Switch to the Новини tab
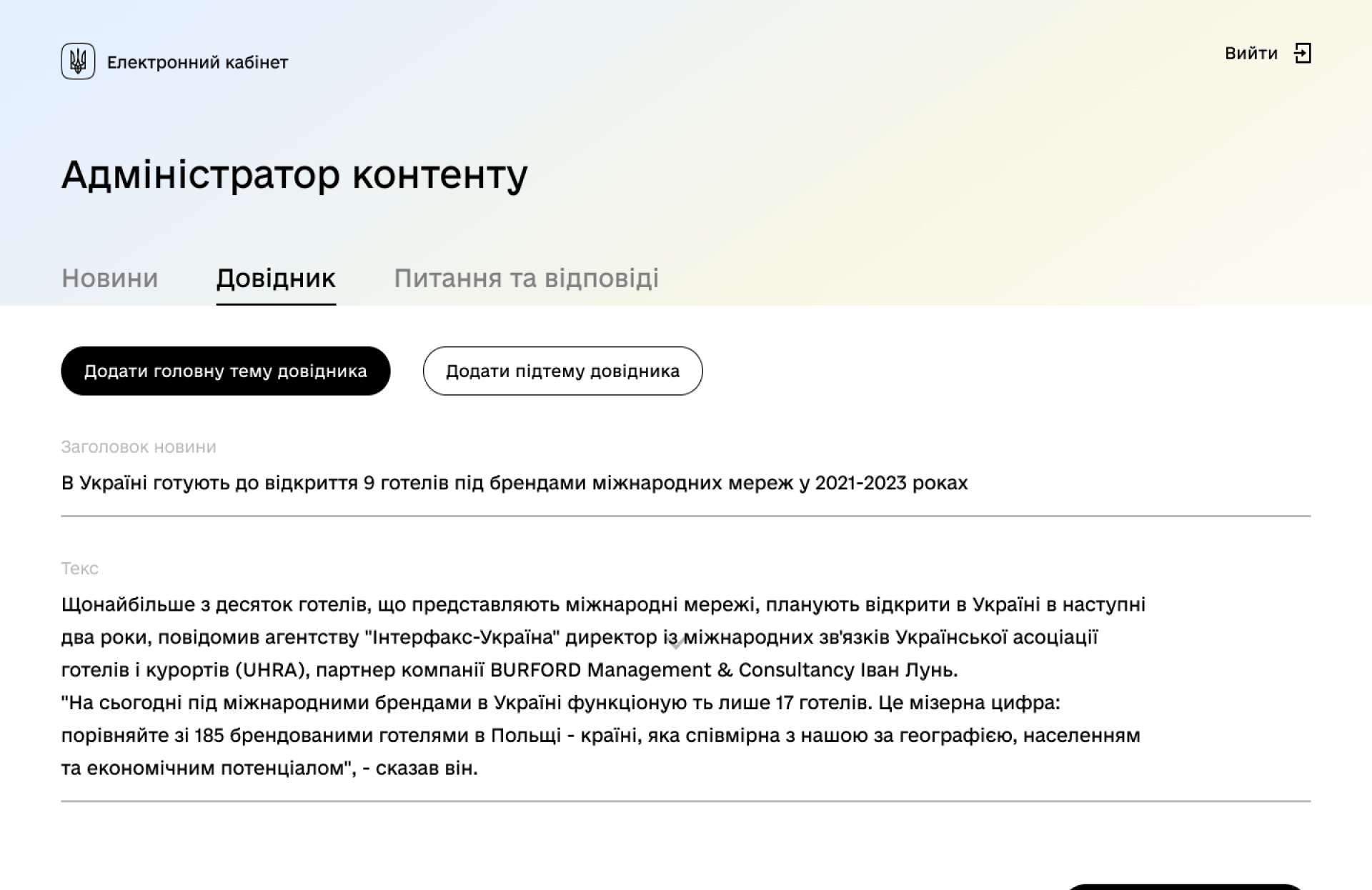 click(x=109, y=279)
